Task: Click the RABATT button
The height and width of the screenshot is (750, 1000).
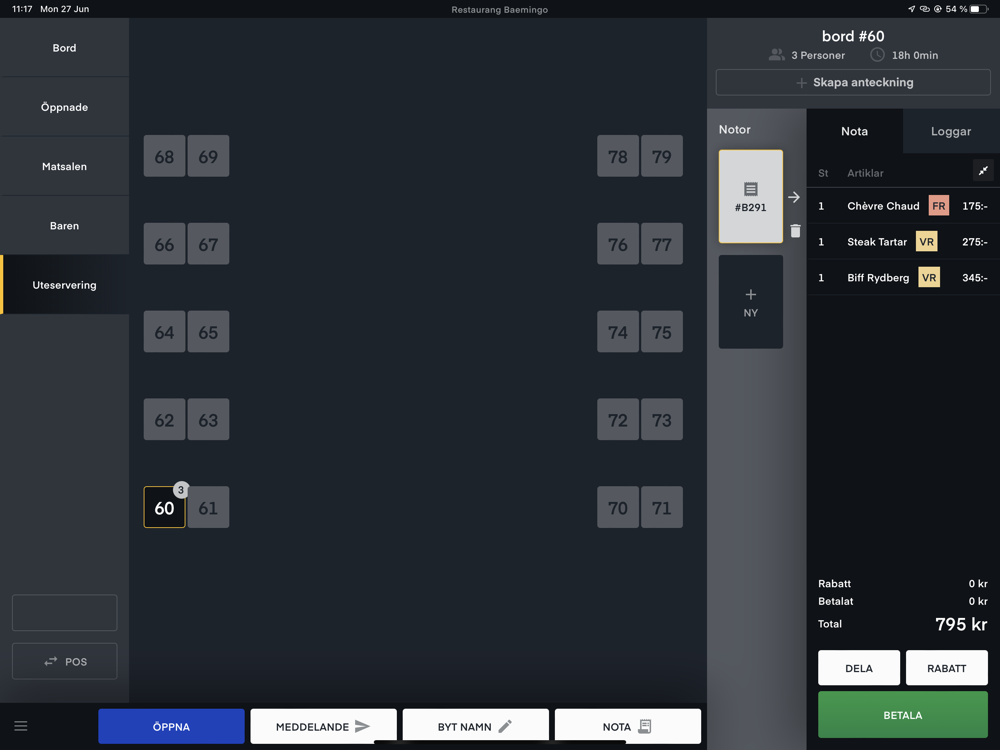Action: (x=946, y=668)
